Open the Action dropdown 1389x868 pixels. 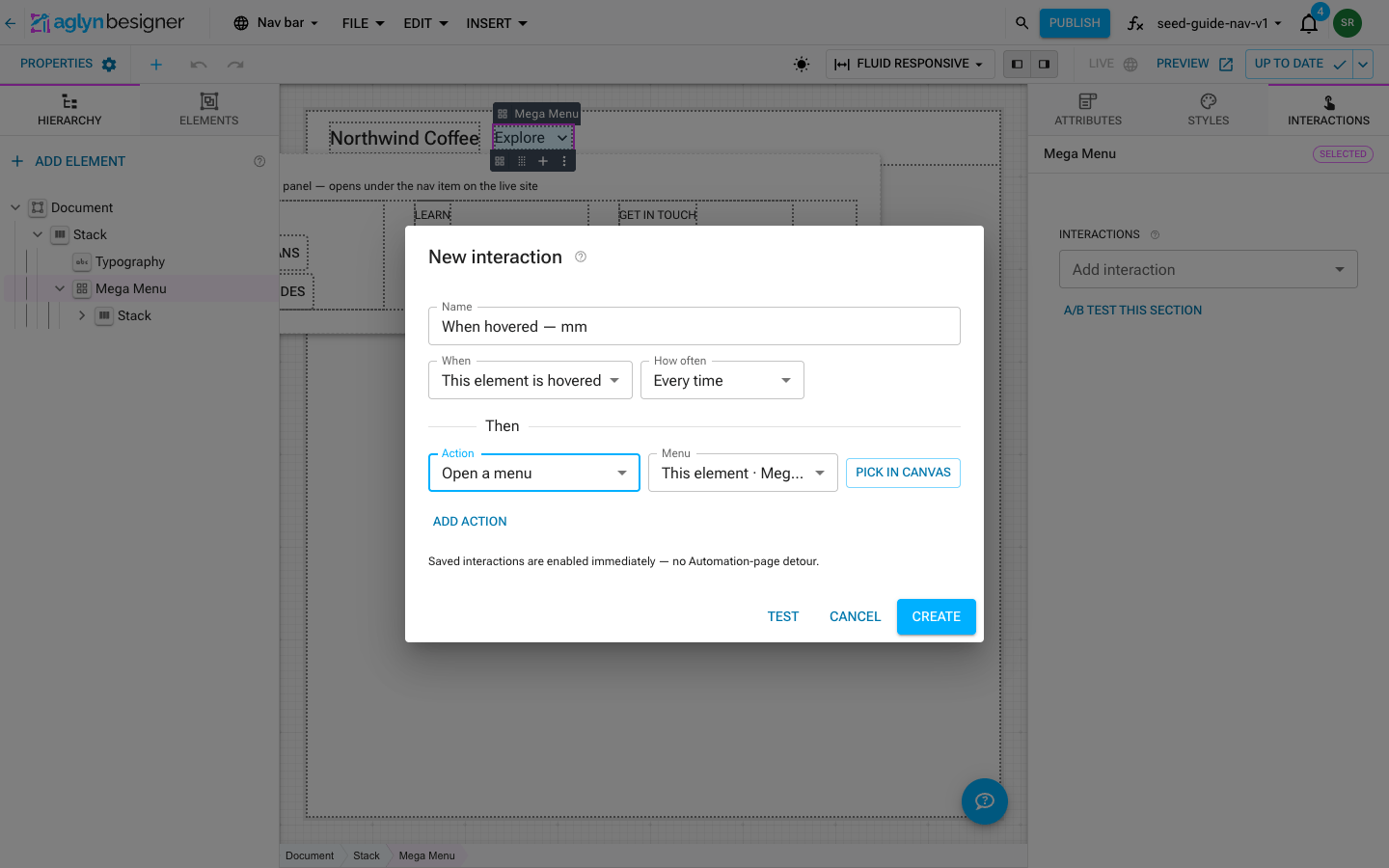[534, 473]
